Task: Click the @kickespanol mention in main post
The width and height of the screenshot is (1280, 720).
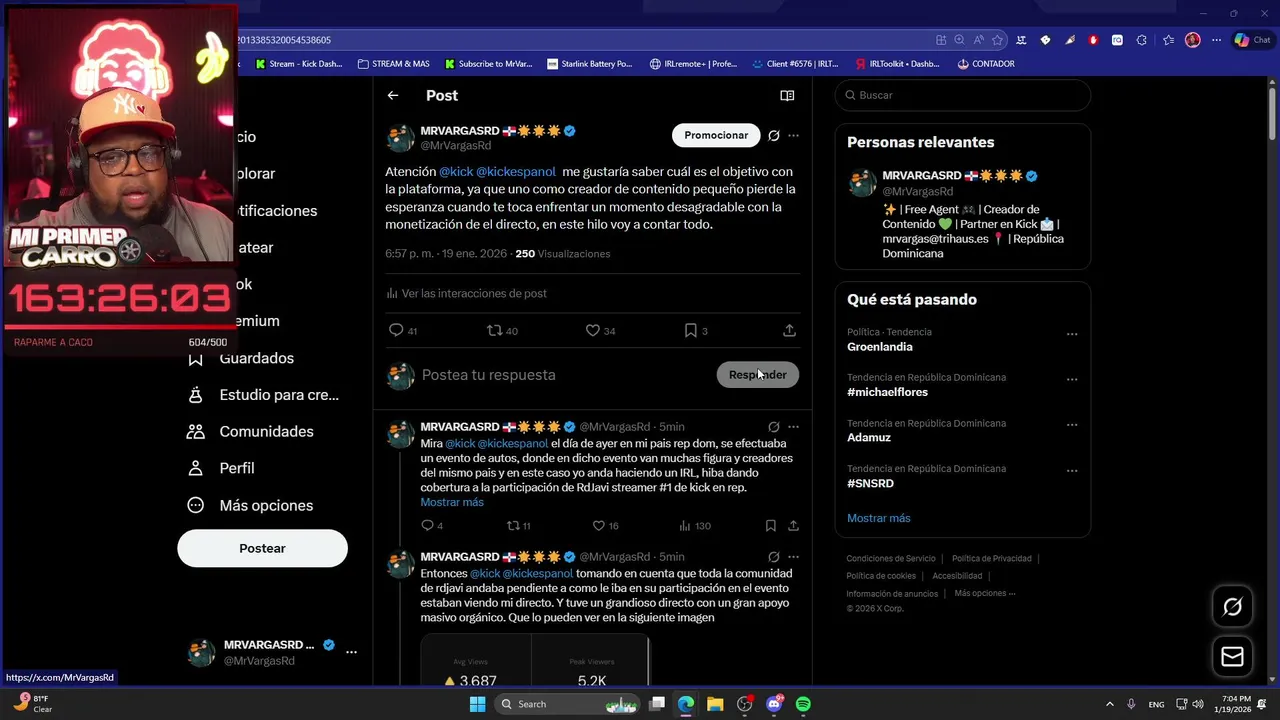Action: tap(516, 172)
